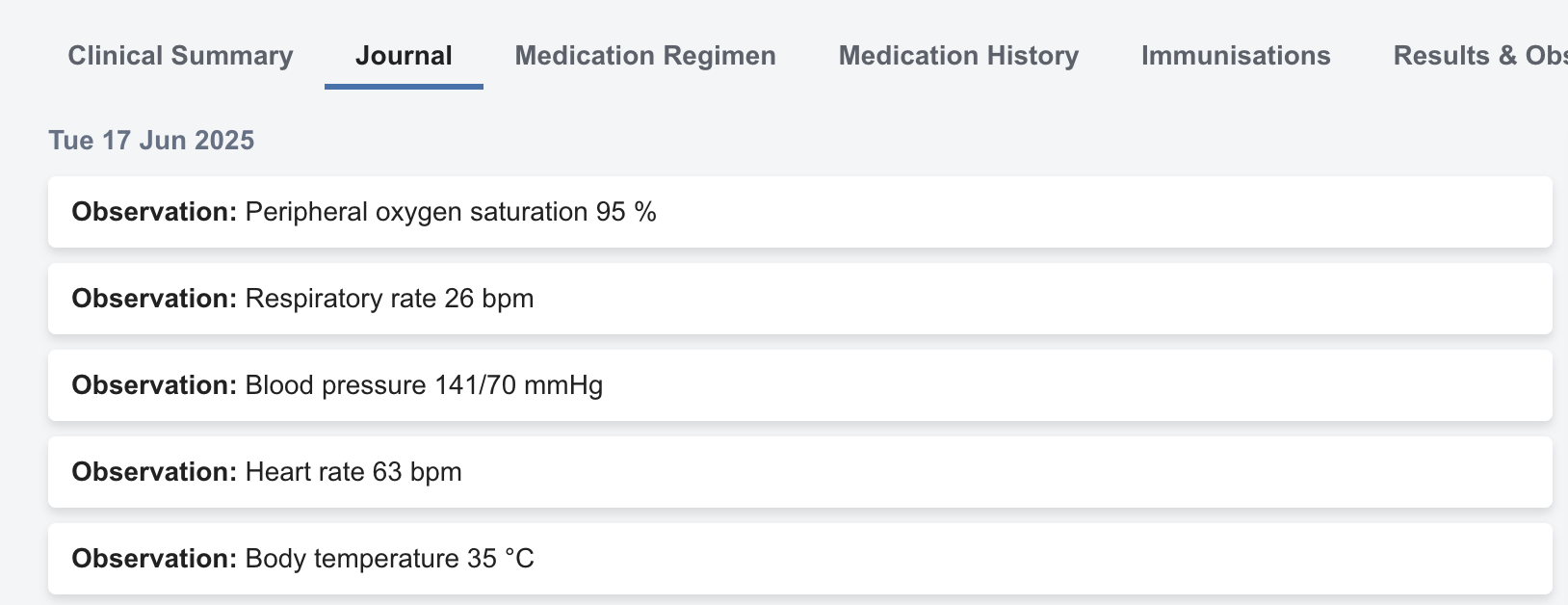The height and width of the screenshot is (605, 1568).
Task: View the Results & Obs tab
Action: 1478,56
